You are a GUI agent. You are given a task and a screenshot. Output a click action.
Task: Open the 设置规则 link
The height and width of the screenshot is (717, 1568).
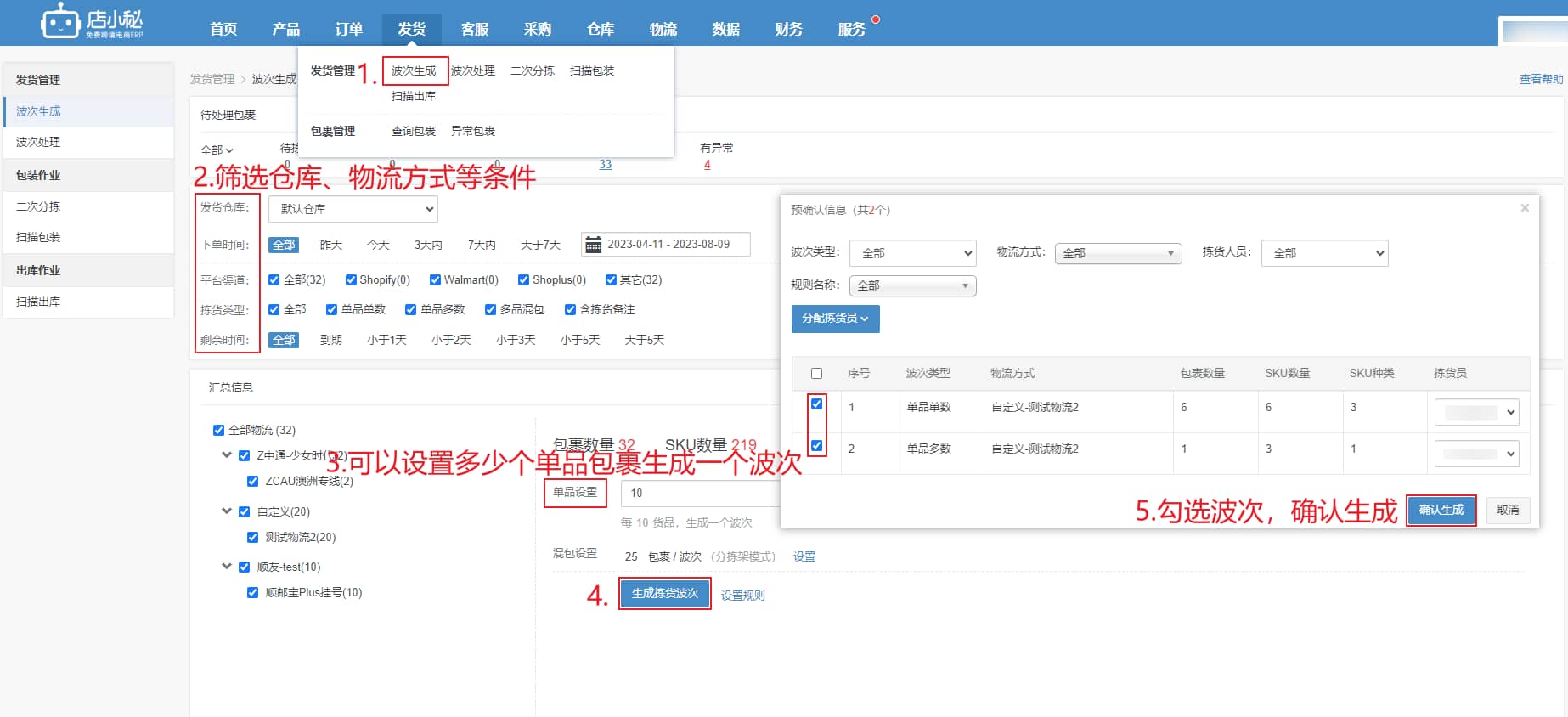pyautogui.click(x=742, y=596)
